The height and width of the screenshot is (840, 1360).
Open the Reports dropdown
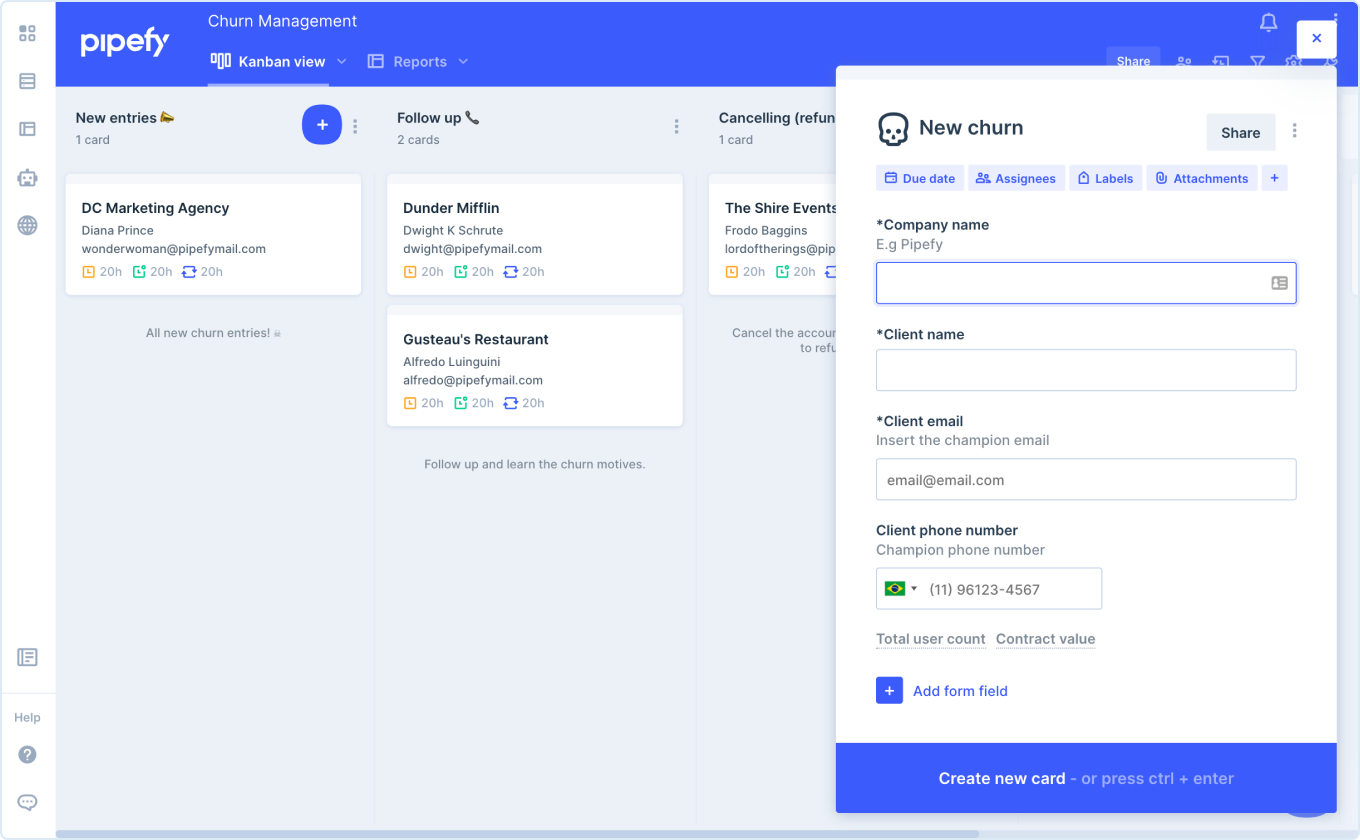tap(418, 61)
